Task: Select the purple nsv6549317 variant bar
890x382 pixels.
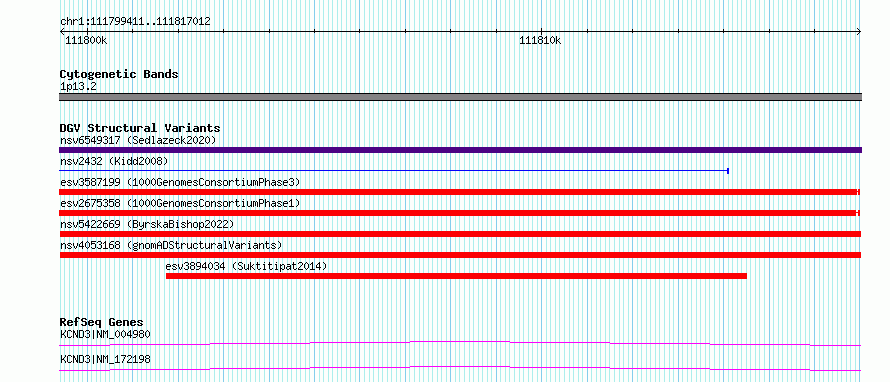Action: click(460, 150)
